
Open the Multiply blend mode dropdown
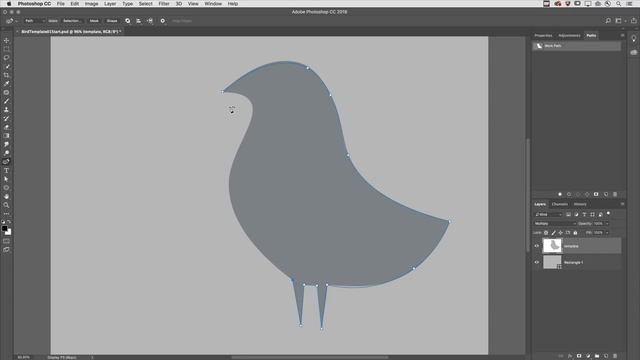[x=555, y=223]
